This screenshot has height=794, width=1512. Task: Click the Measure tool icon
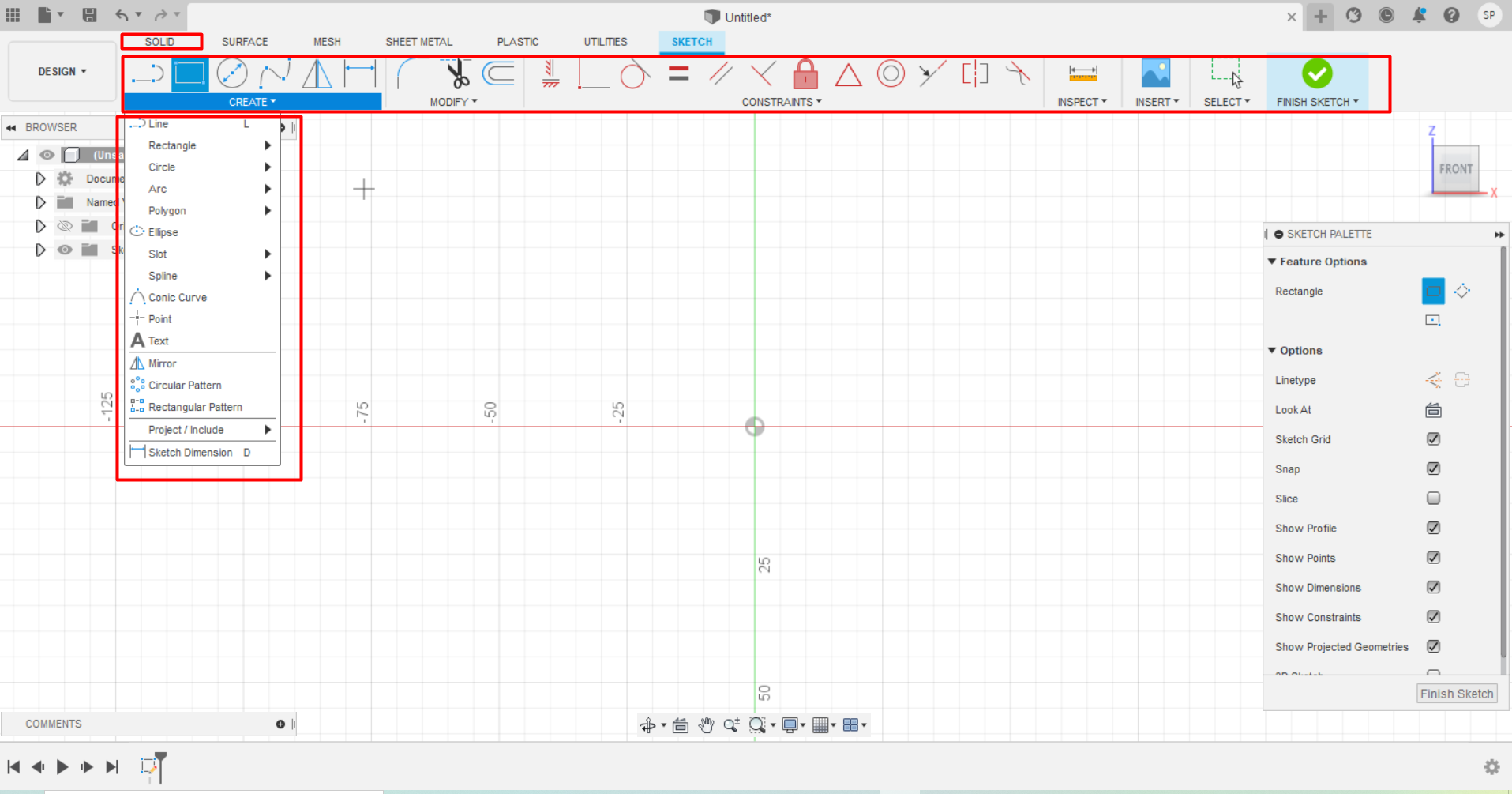pos(1082,73)
